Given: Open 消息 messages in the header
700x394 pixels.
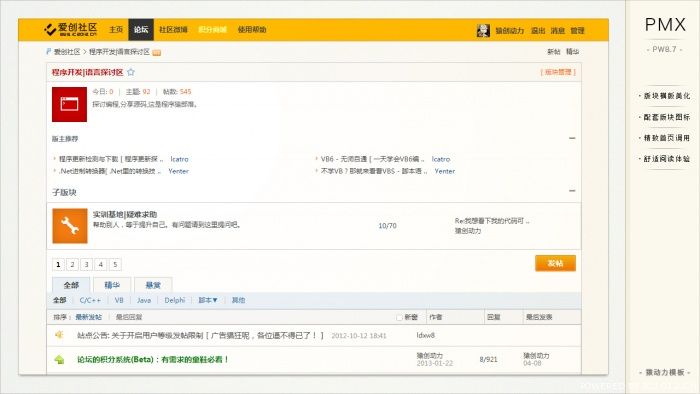Looking at the screenshot, I should (x=558, y=30).
